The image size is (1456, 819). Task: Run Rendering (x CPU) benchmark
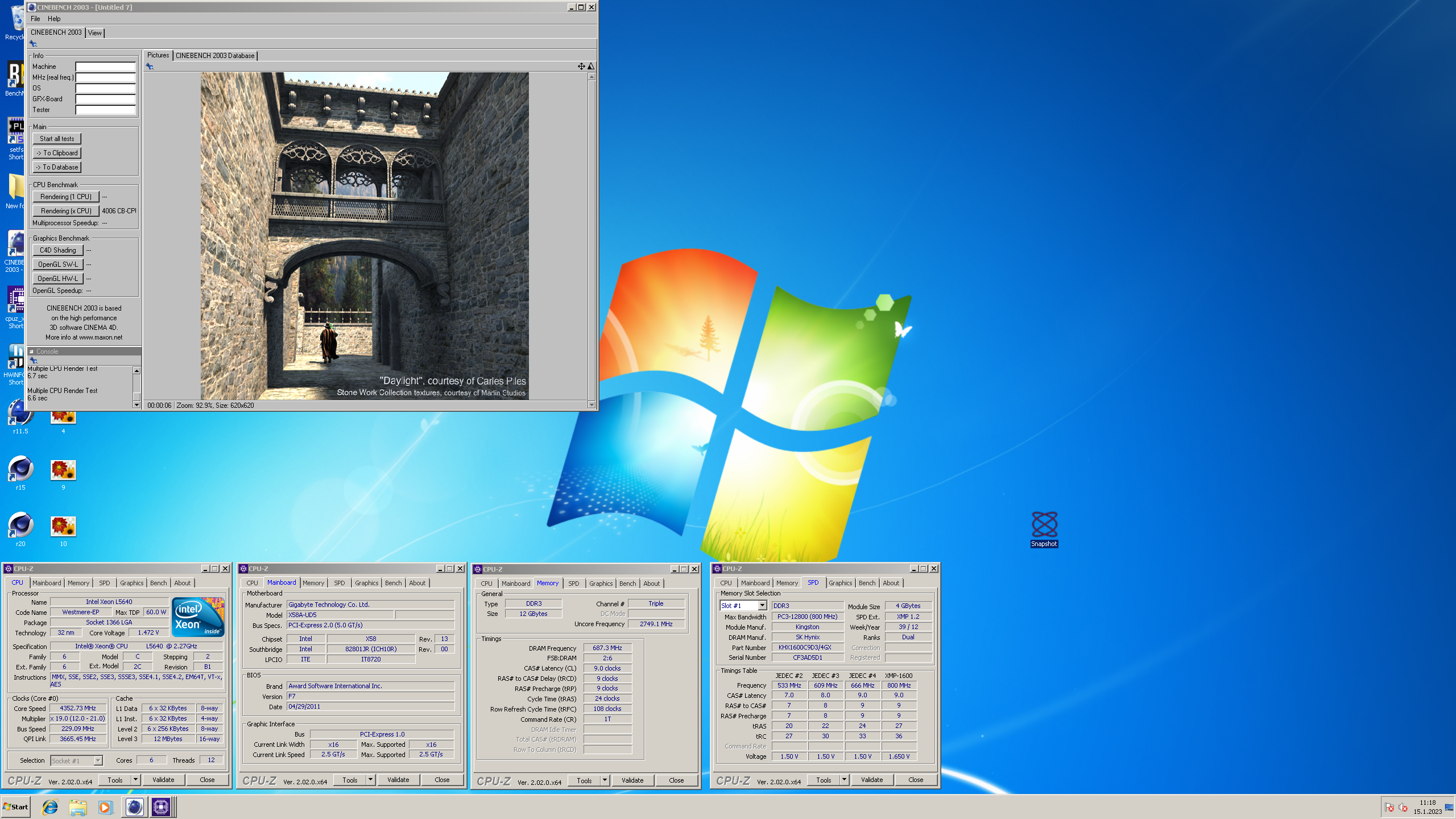tap(66, 211)
